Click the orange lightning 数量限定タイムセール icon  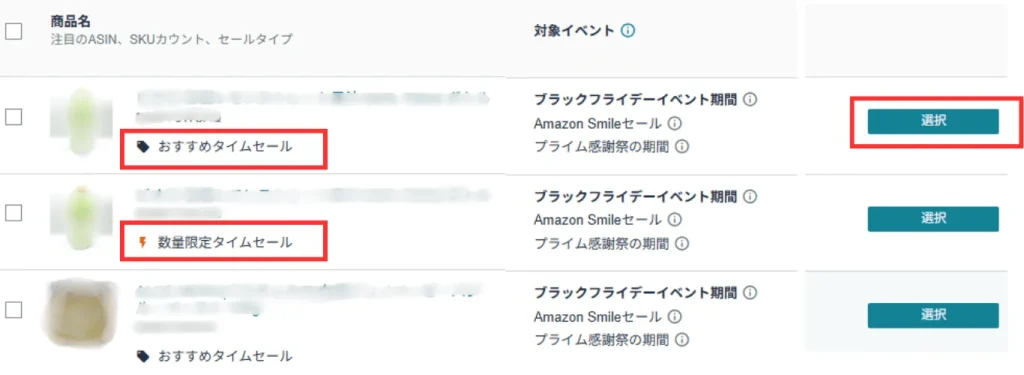click(x=143, y=243)
